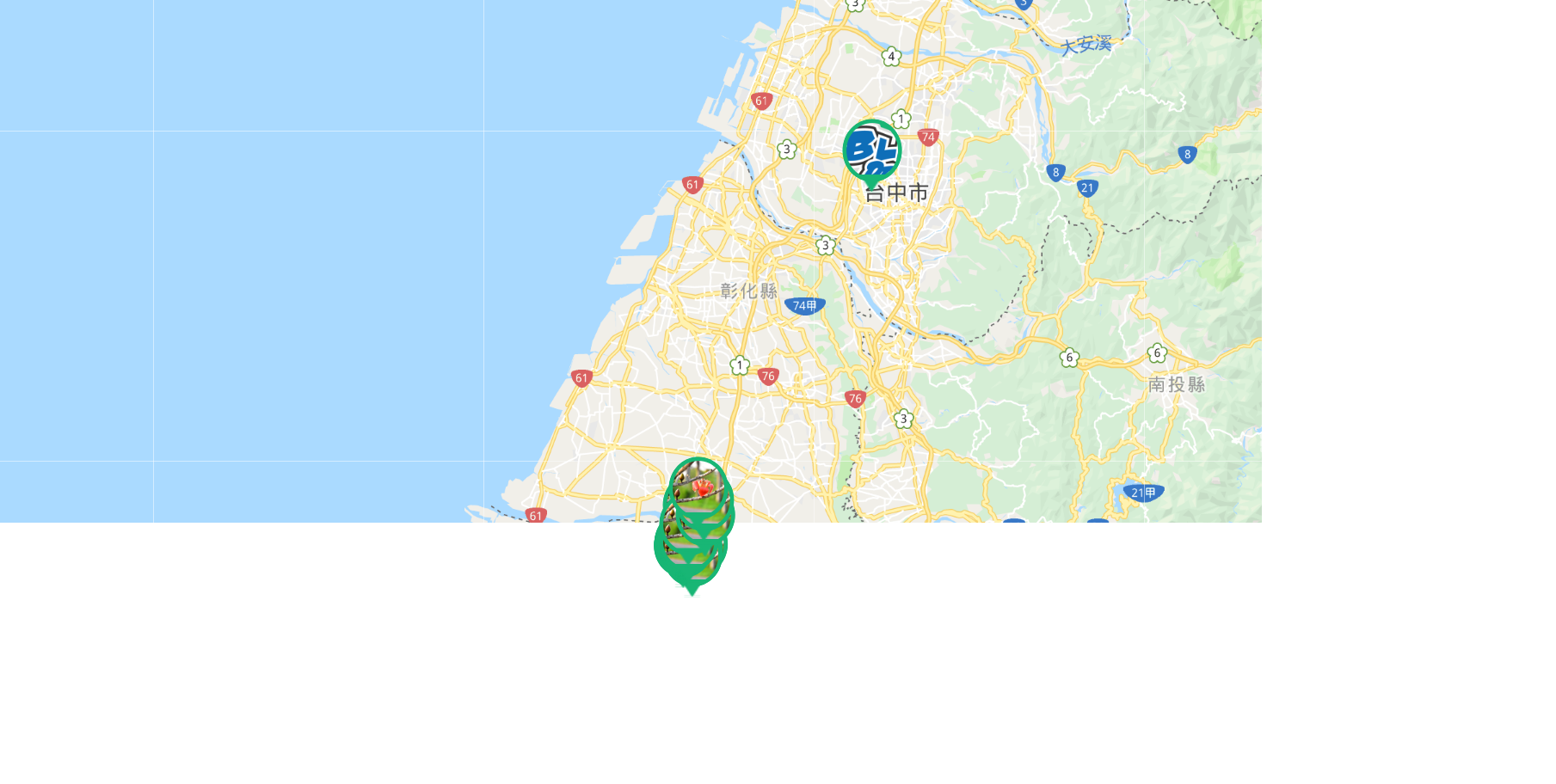Screen dimensions: 1556x784
Task: Click the blue 21甲 route shield
Action: pyautogui.click(x=1143, y=493)
